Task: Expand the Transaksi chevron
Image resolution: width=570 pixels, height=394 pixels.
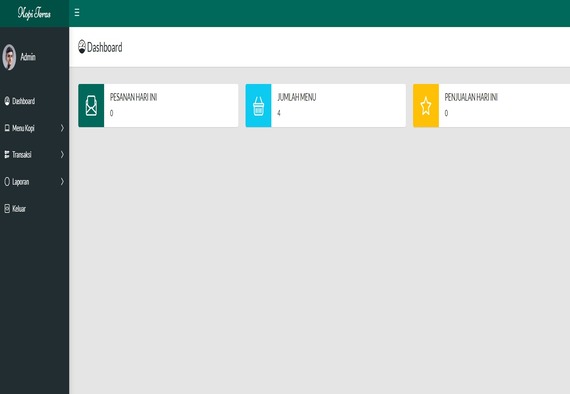Action: [62, 154]
